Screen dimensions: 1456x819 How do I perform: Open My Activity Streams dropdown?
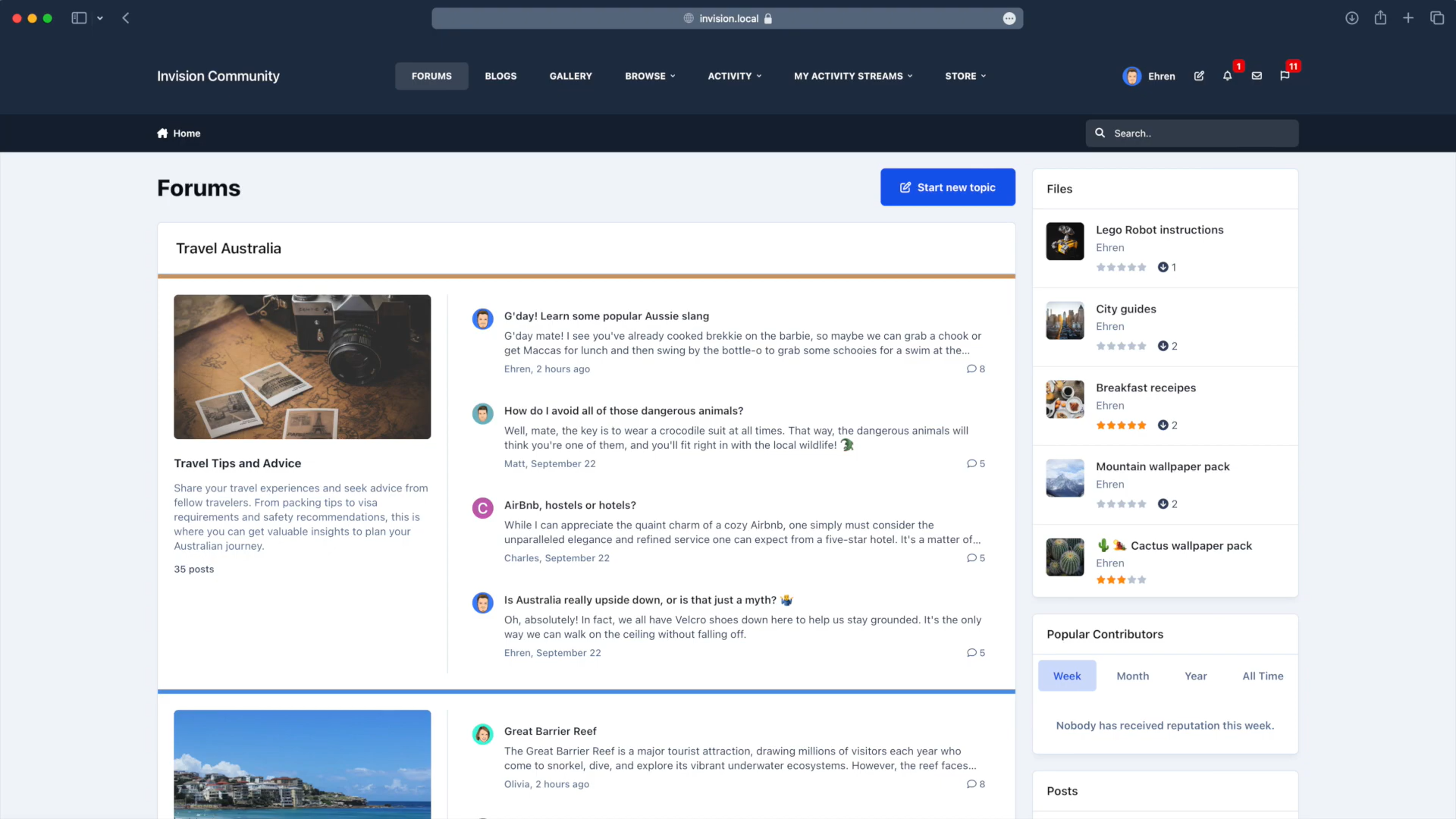click(853, 76)
